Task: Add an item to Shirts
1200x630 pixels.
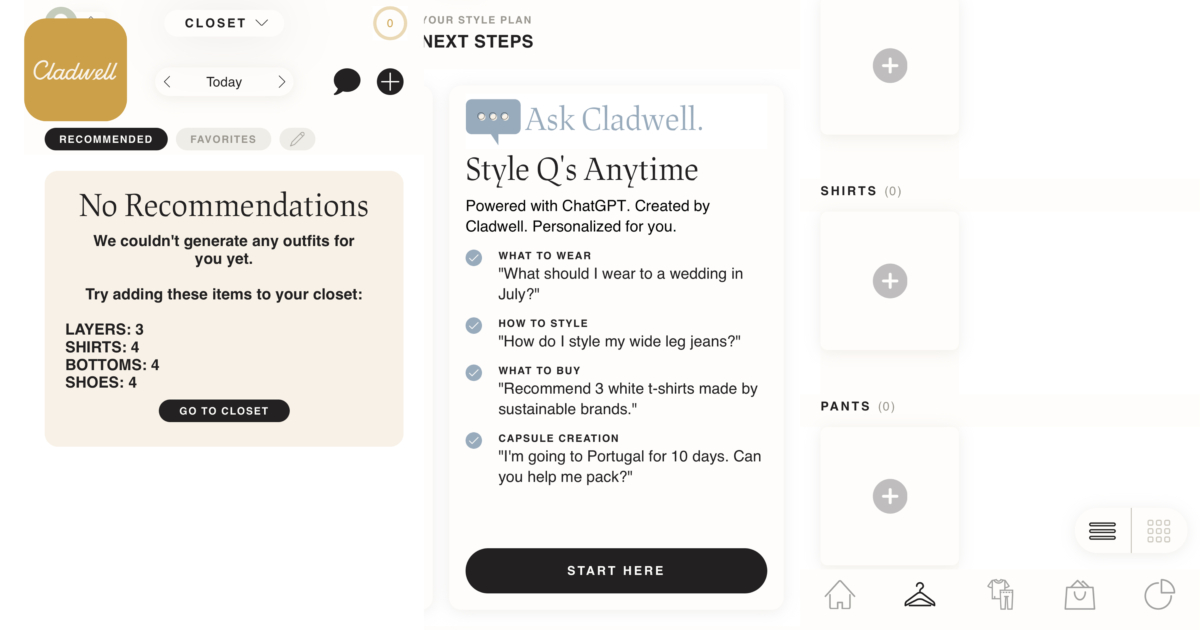Action: (x=890, y=281)
